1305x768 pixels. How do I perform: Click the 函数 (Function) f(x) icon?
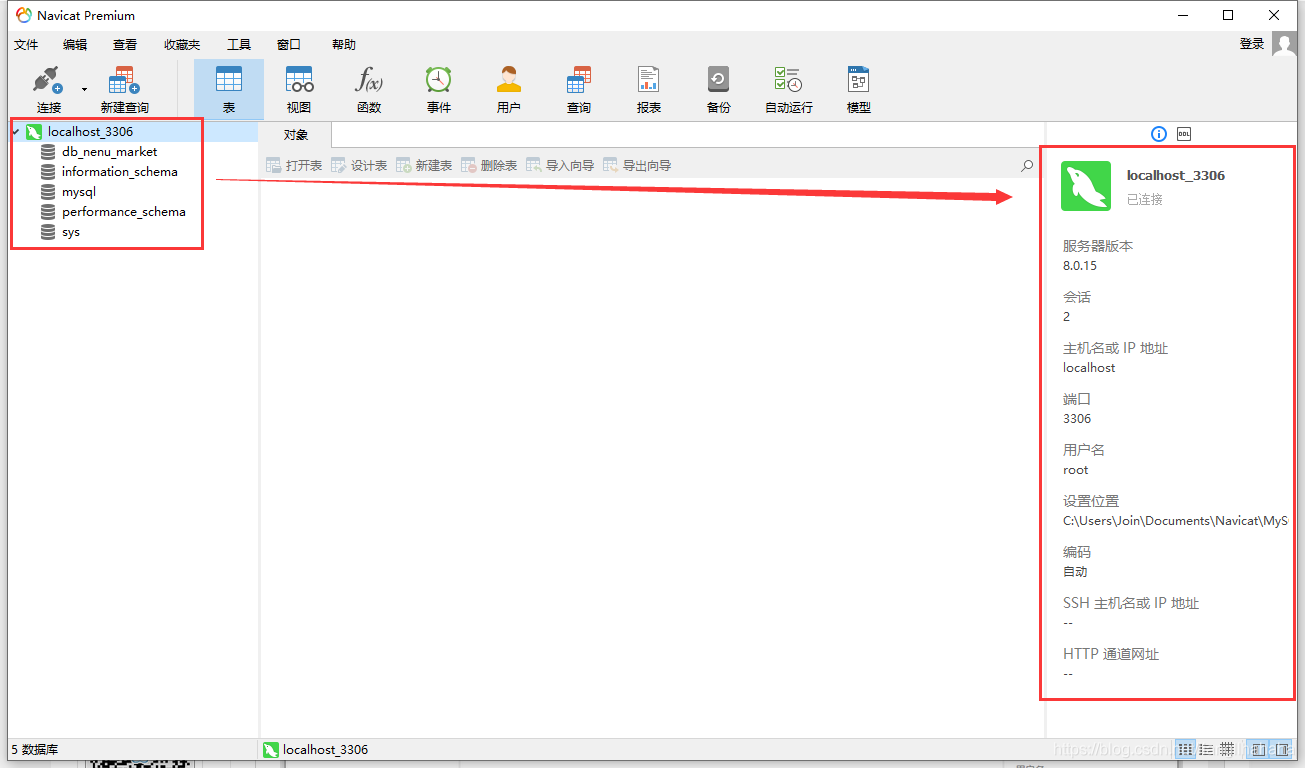pos(369,81)
